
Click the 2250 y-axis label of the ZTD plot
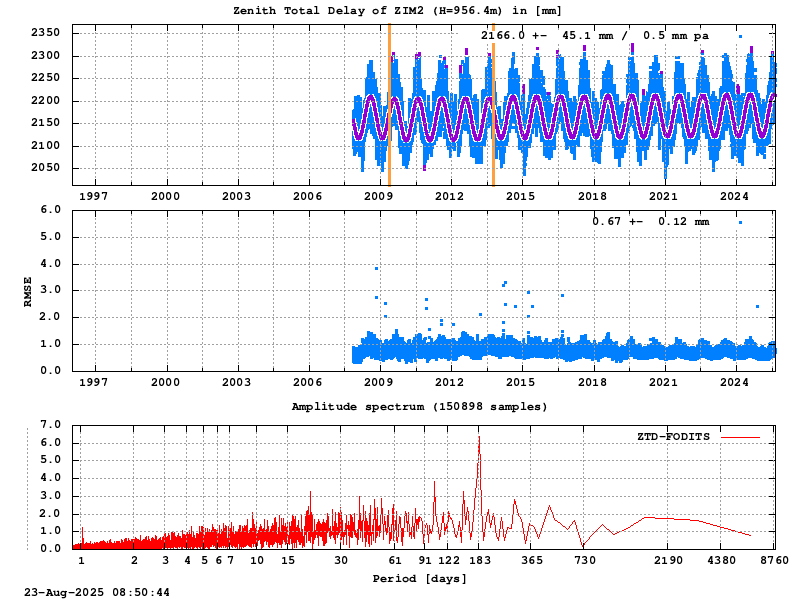click(45, 78)
